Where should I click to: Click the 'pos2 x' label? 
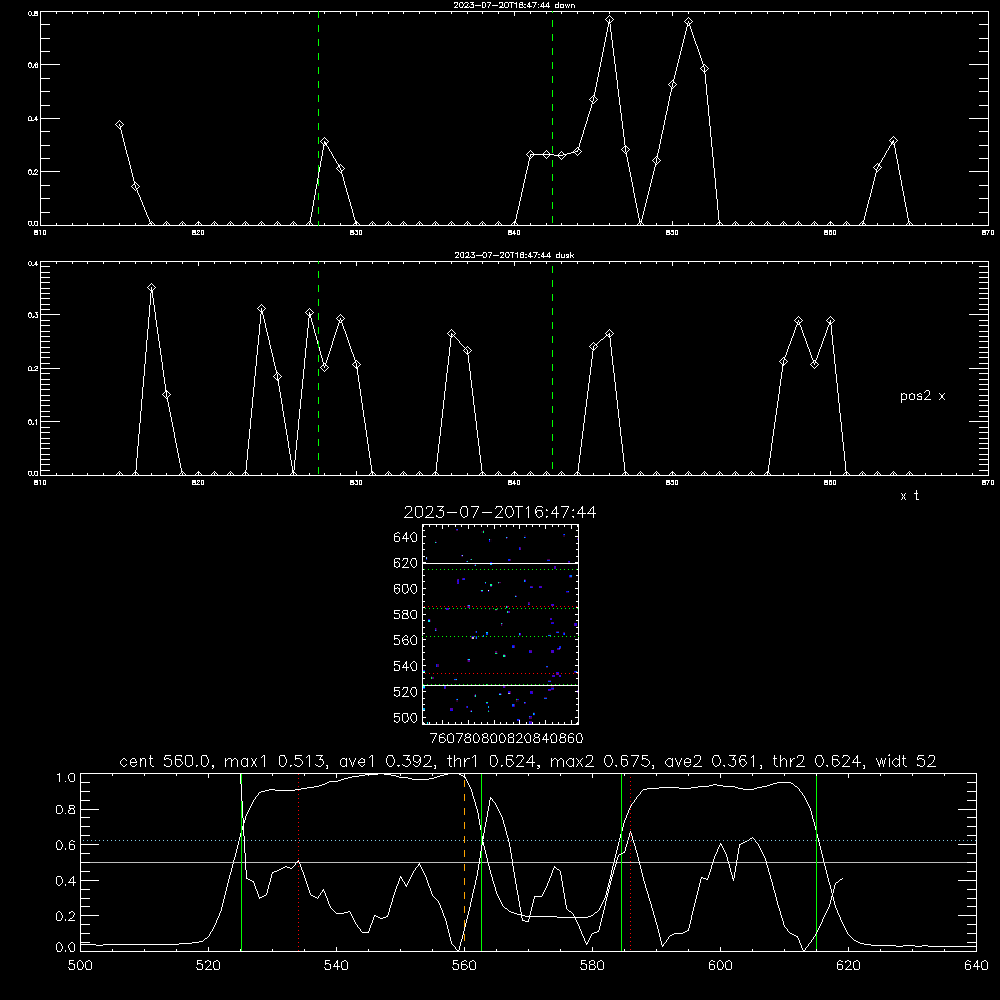click(922, 396)
